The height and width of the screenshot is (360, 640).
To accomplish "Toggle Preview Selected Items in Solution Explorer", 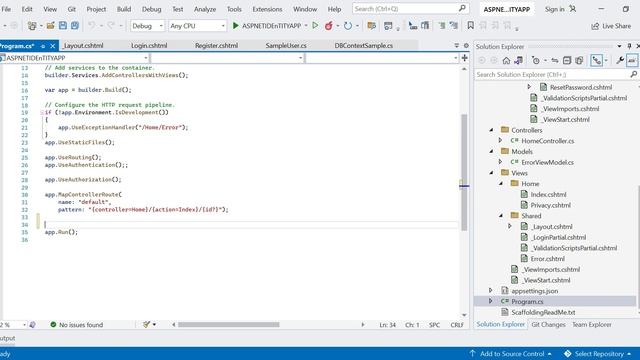I will 632,61.
